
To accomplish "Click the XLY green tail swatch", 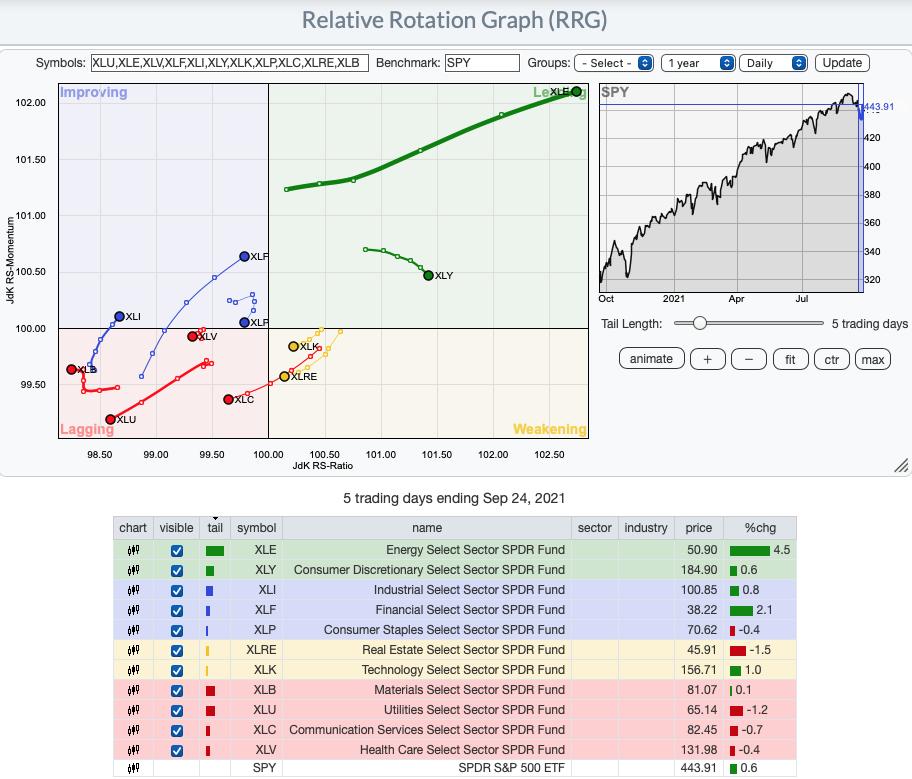I will click(x=210, y=571).
